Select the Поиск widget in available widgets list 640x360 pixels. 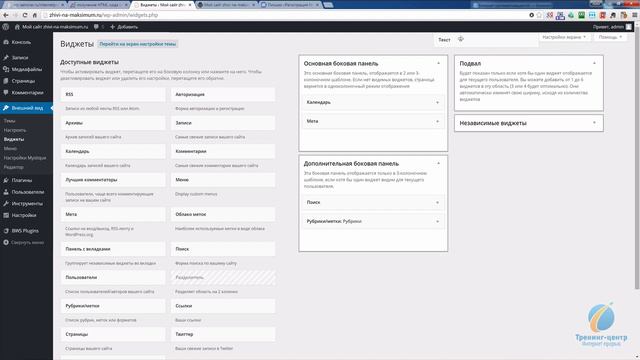click(x=223, y=249)
